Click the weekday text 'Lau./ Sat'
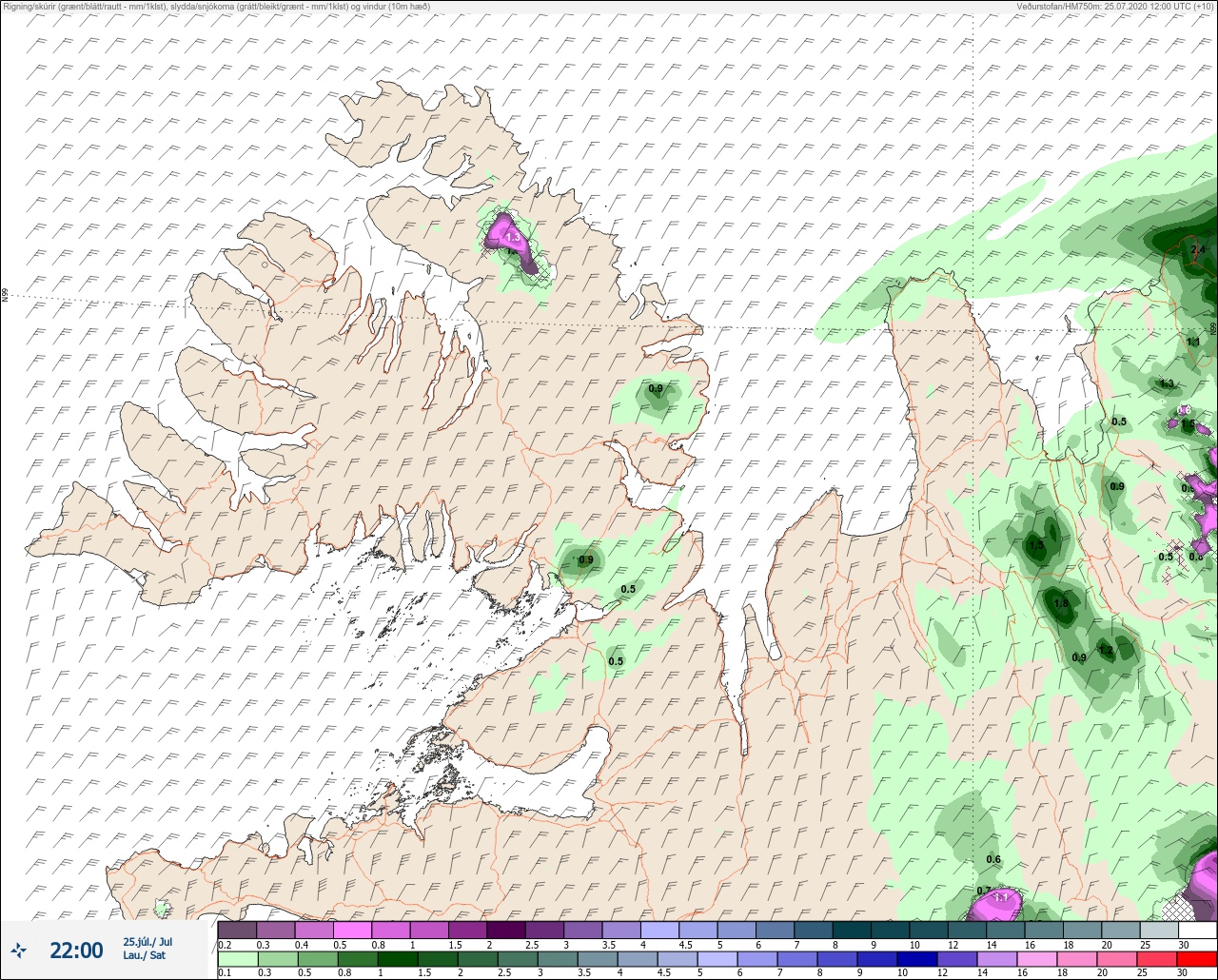 [145, 955]
